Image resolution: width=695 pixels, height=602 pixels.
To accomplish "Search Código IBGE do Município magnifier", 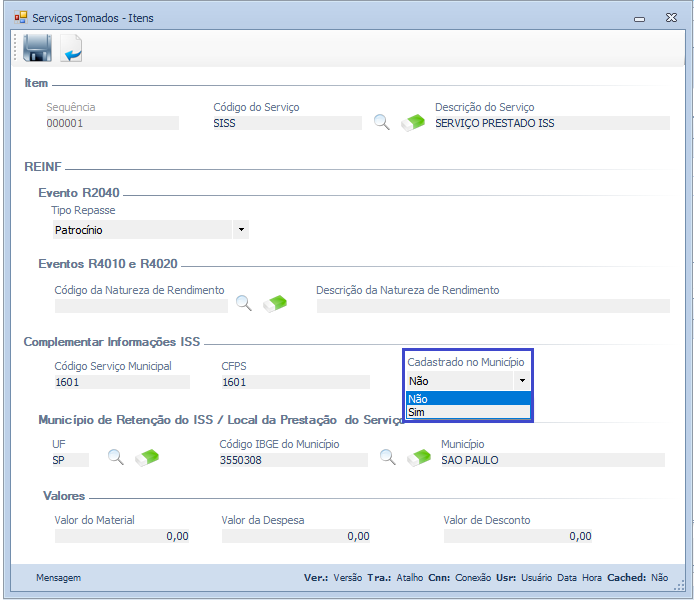I will click(388, 458).
